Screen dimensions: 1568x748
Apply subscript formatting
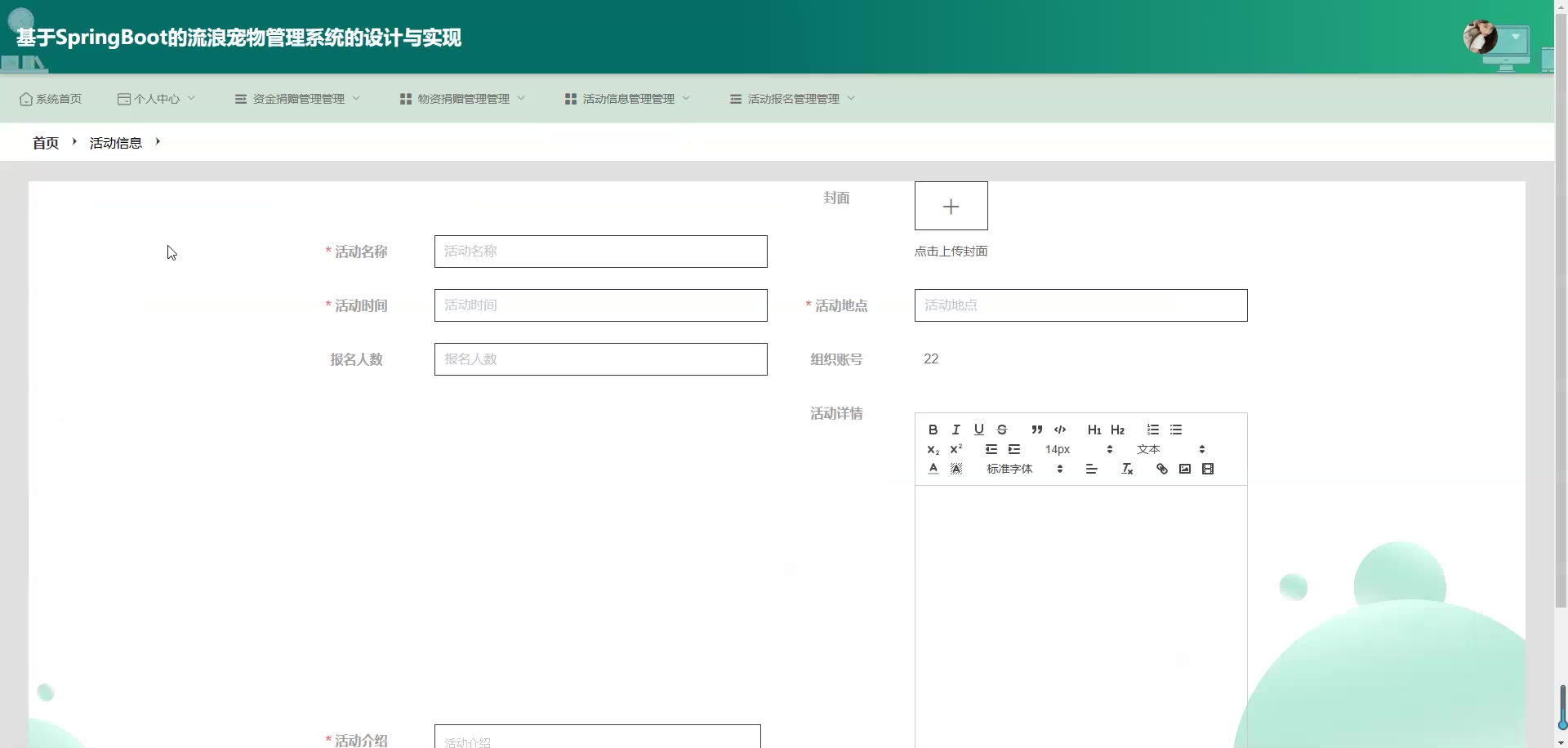933,449
